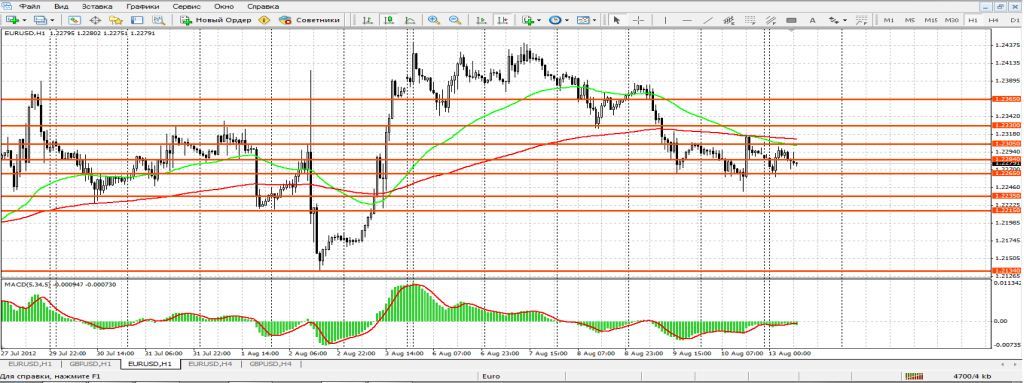Screen dimensions: 1024x383
Task: Select the Crosshair cursor tool
Action: click(x=639, y=20)
